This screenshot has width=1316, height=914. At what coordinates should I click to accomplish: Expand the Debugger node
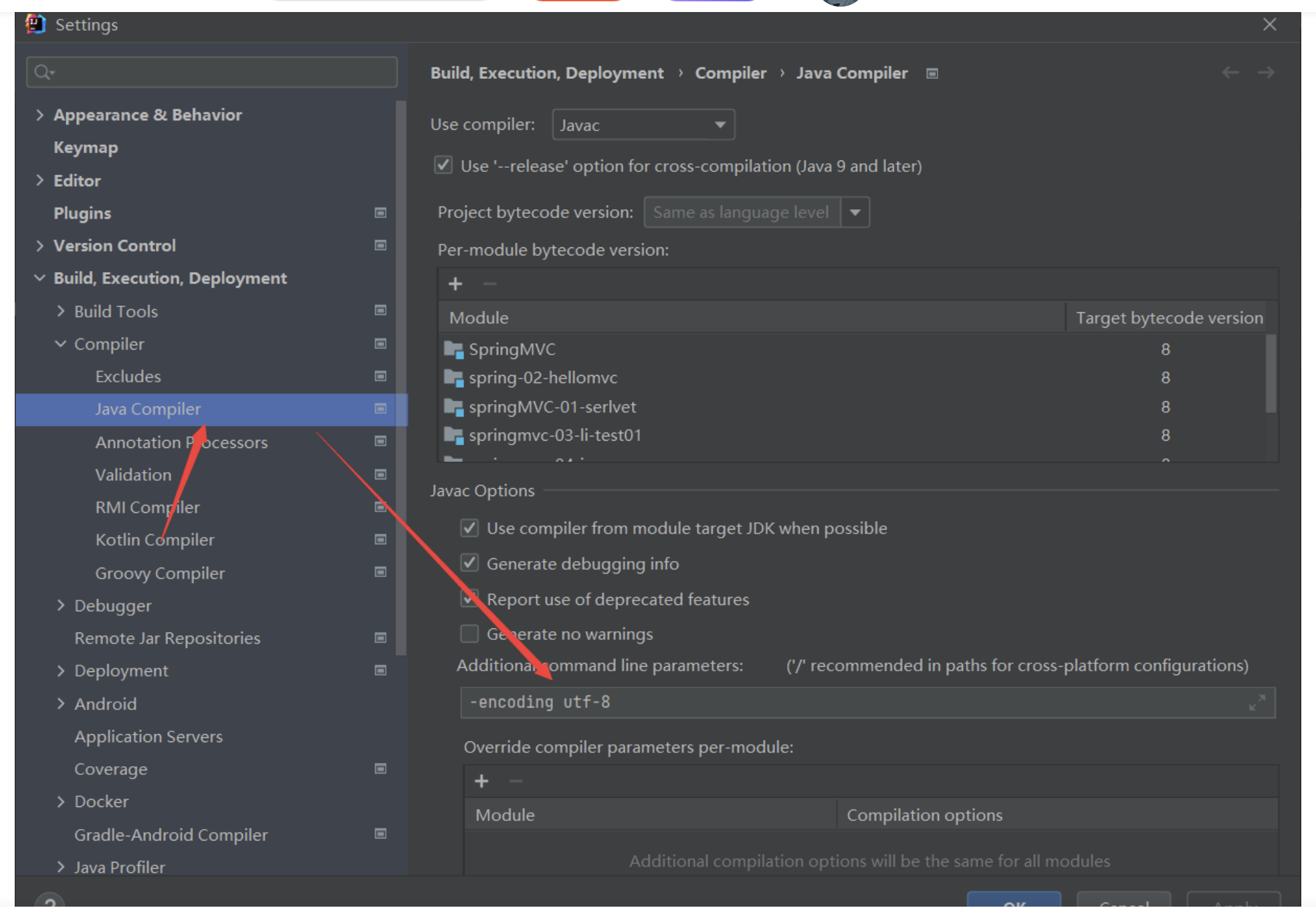61,605
